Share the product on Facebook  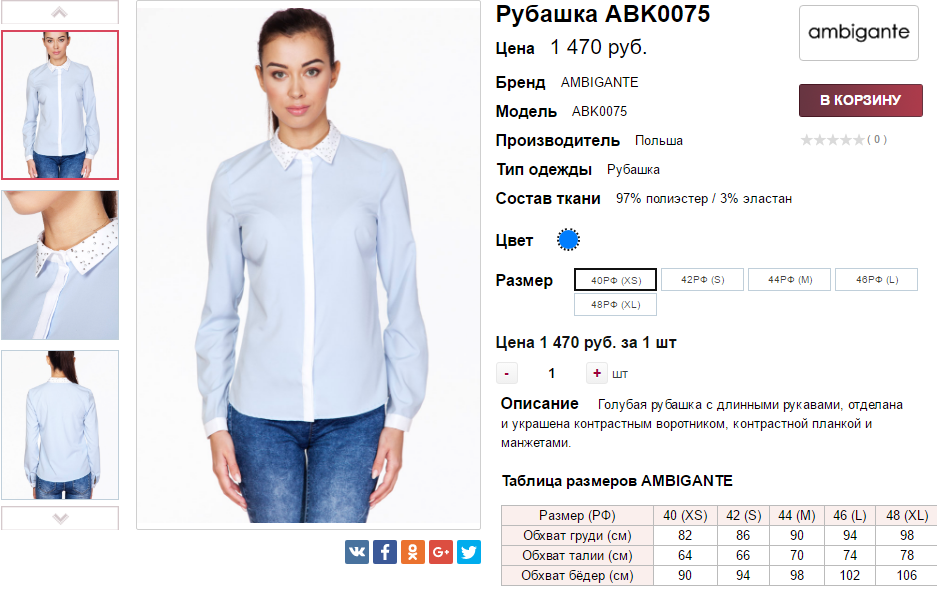(385, 552)
